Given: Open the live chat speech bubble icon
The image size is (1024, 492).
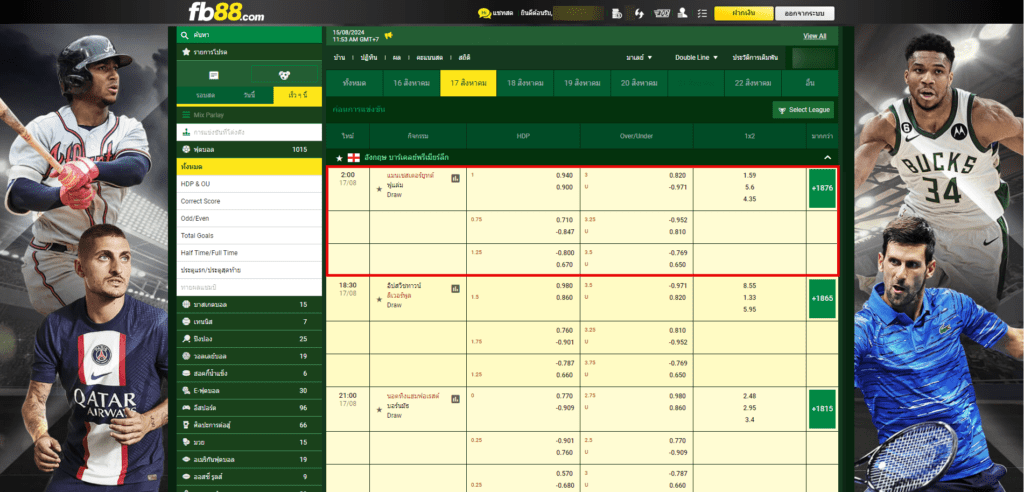Looking at the screenshot, I should (484, 13).
